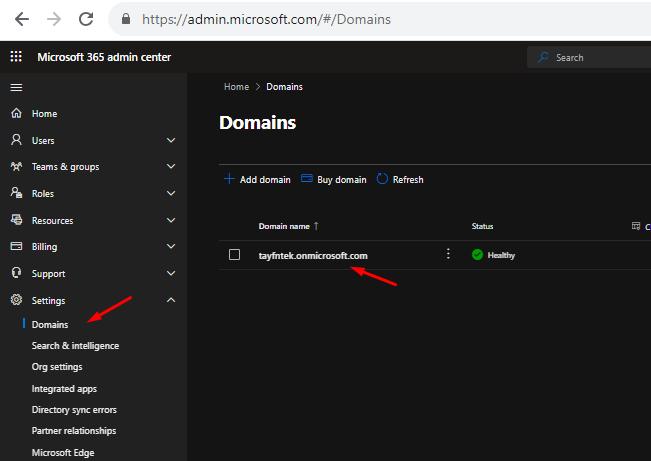Click the Buy domain button
Image resolution: width=651 pixels, height=461 pixels.
point(334,180)
